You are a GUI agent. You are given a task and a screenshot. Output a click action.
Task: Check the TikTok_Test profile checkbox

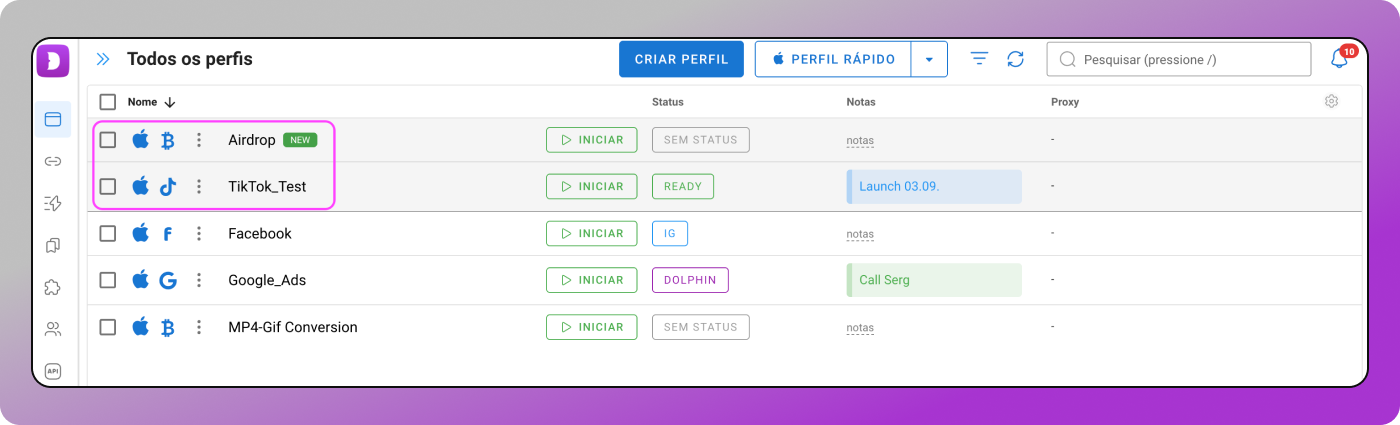[x=108, y=186]
